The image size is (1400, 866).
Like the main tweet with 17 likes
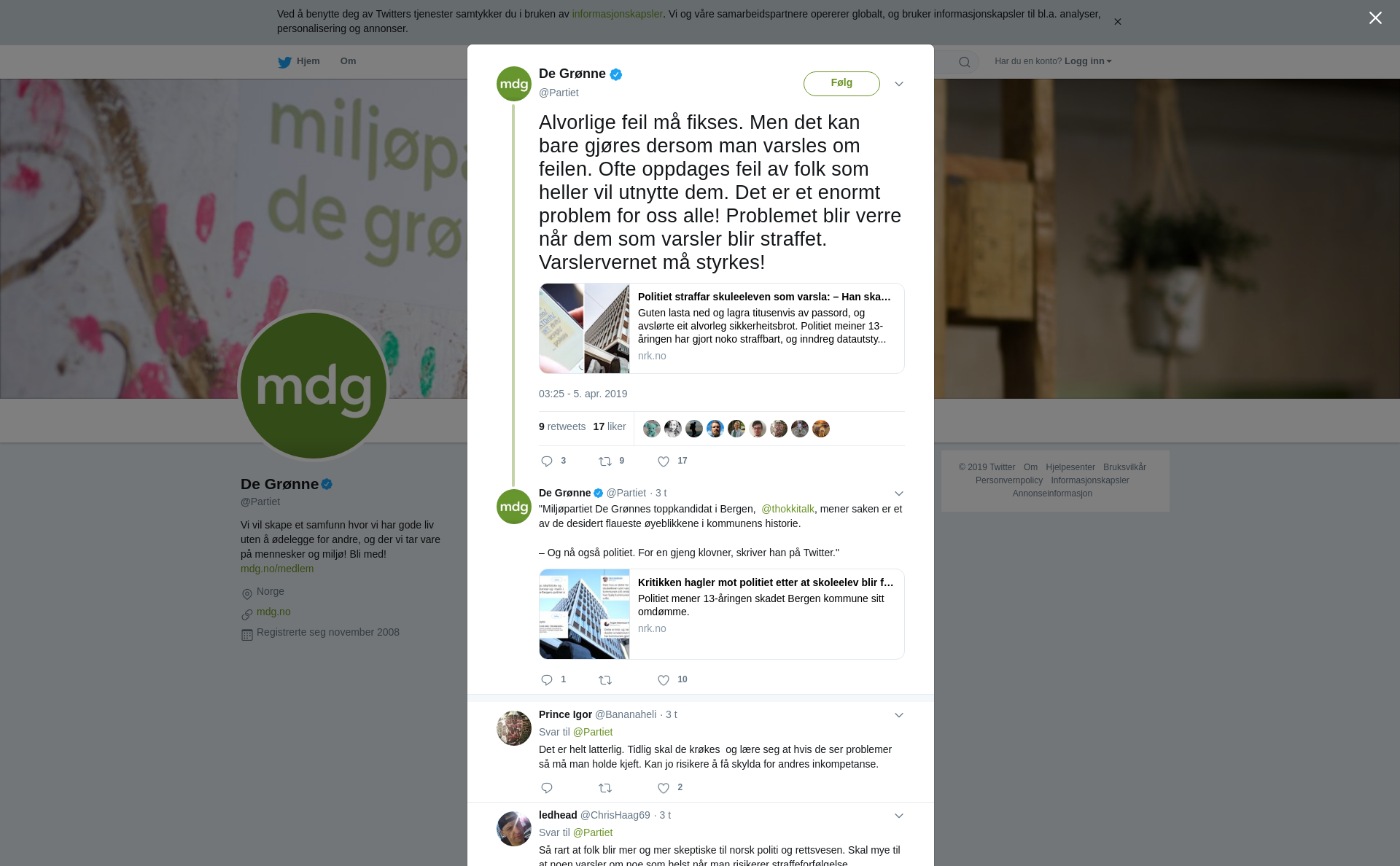(664, 461)
